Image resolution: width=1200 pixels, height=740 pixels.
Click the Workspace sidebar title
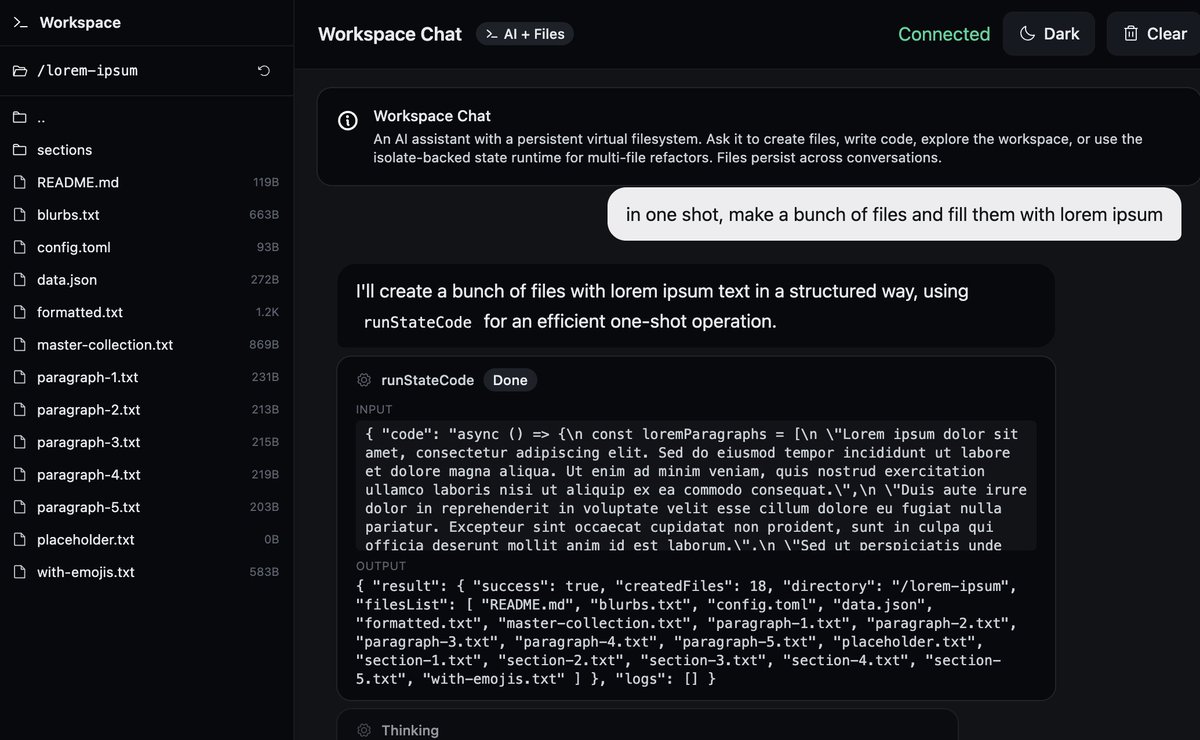[x=80, y=22]
